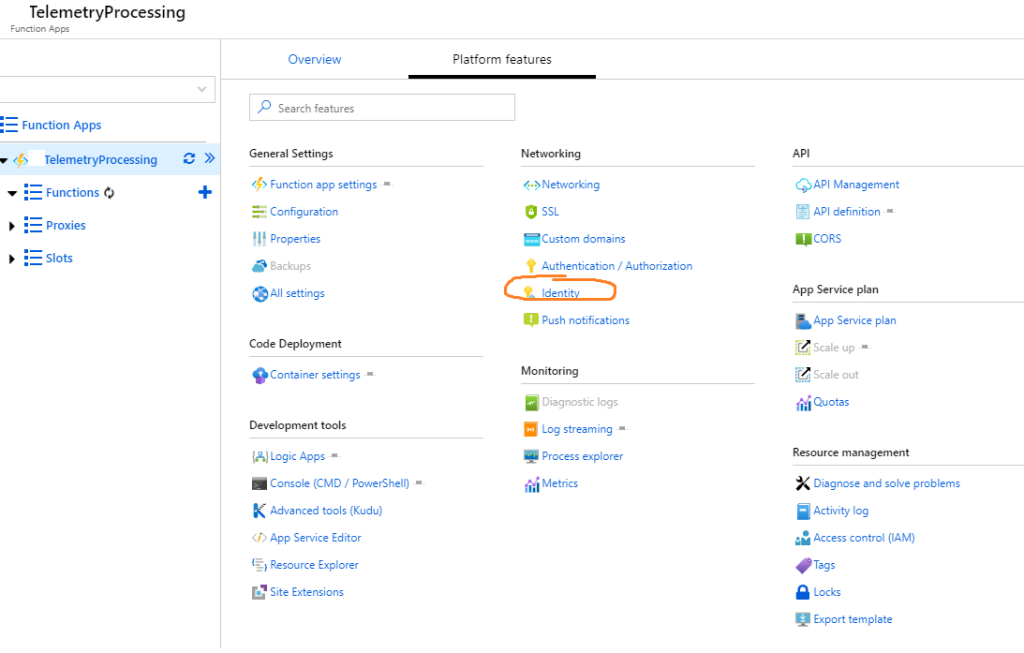Viewport: 1024px width, 653px height.
Task: Click the Locks padlock icon
Action: pos(803,592)
